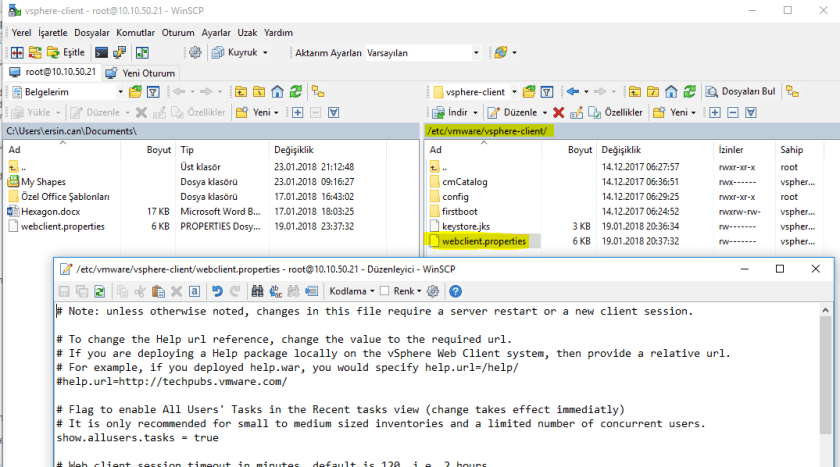Image resolution: width=840 pixels, height=467 pixels.
Task: Sort remote files by Değişiklik column header
Action: pos(621,150)
